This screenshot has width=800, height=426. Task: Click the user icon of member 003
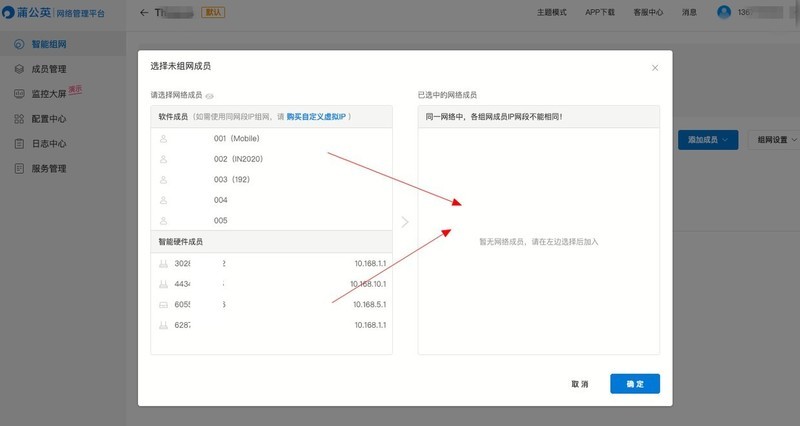163,180
